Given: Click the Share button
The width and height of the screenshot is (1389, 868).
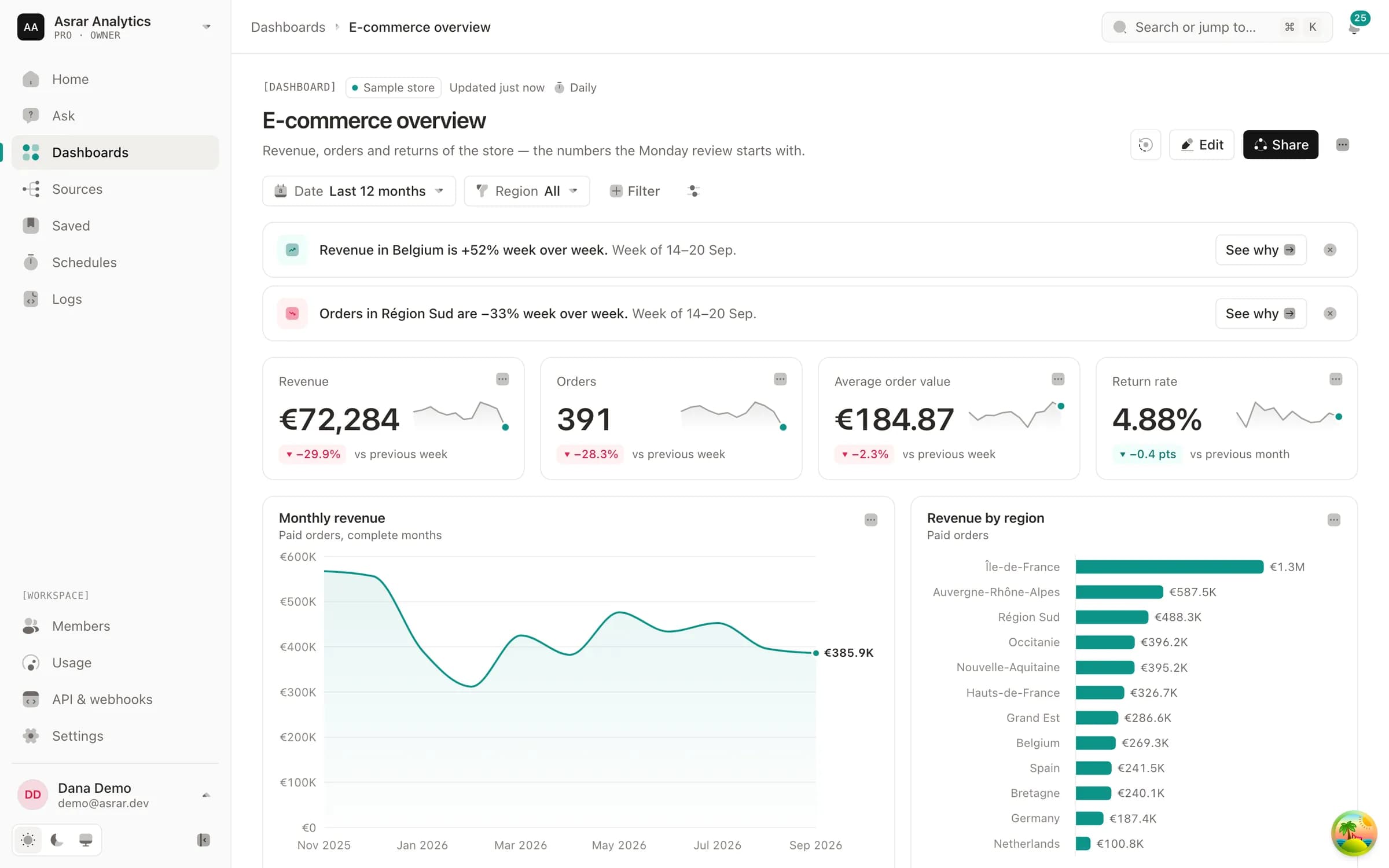Looking at the screenshot, I should point(1280,145).
